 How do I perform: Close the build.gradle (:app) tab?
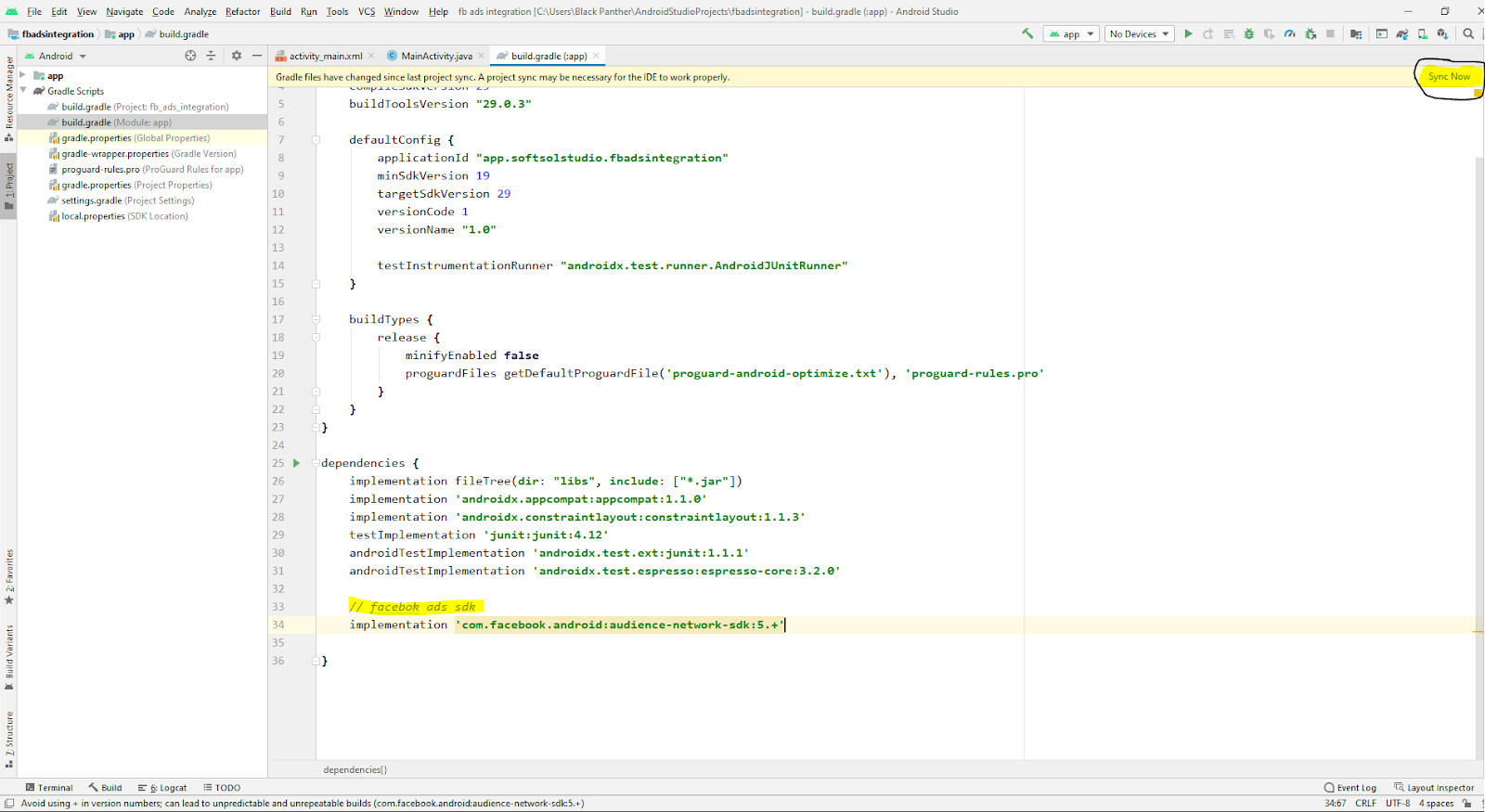coord(596,56)
